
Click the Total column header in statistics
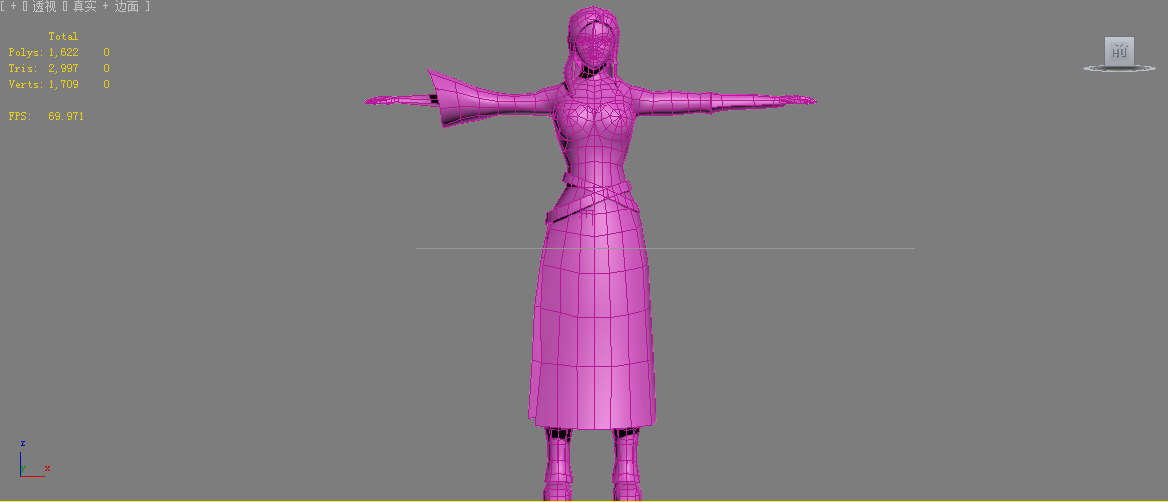click(x=63, y=36)
